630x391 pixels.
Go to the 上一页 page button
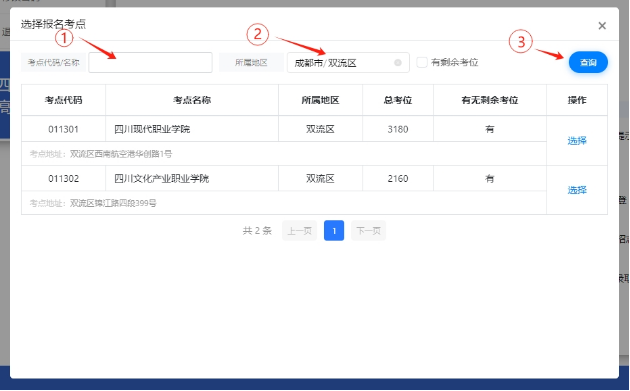pos(299,231)
